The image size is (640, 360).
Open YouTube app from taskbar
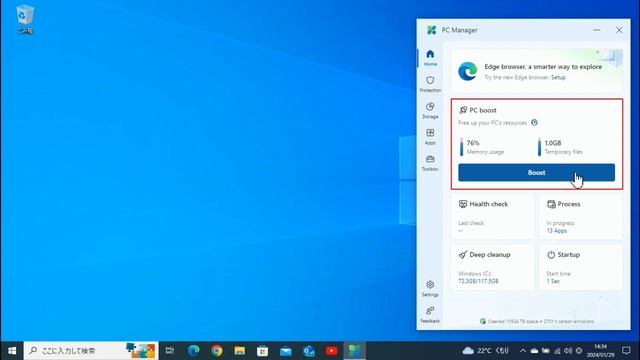point(331,351)
